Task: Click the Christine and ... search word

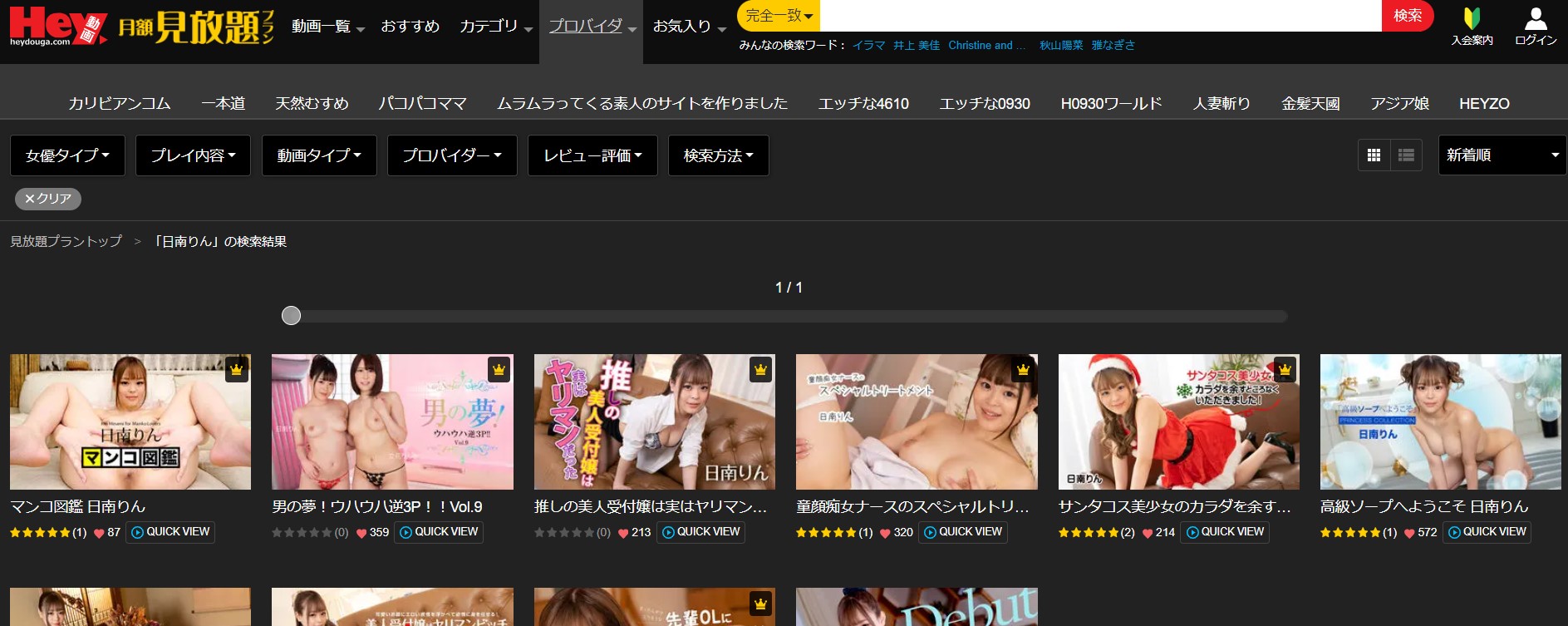Action: (987, 46)
